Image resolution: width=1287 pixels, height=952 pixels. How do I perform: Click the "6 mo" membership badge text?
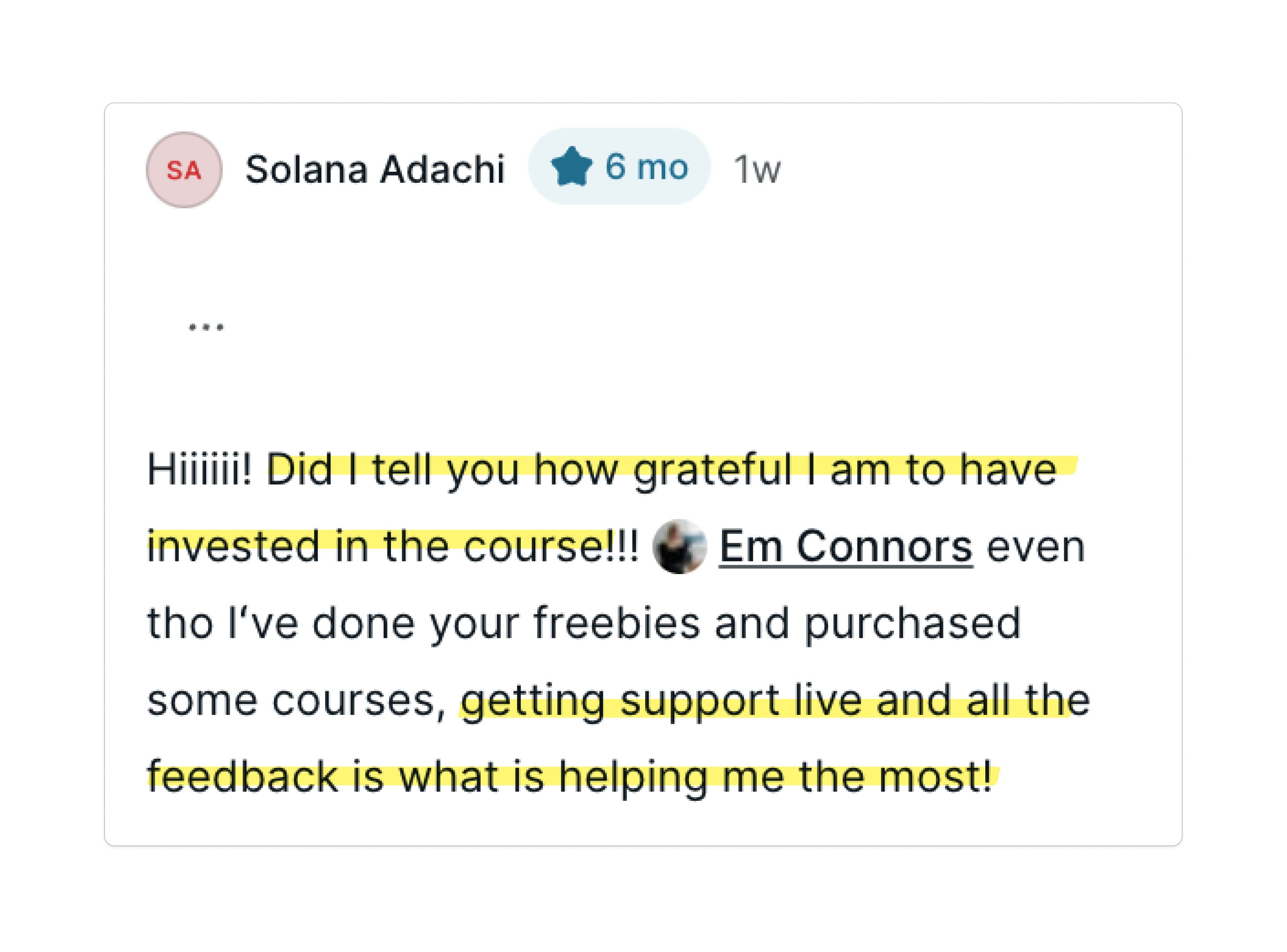[x=646, y=167]
